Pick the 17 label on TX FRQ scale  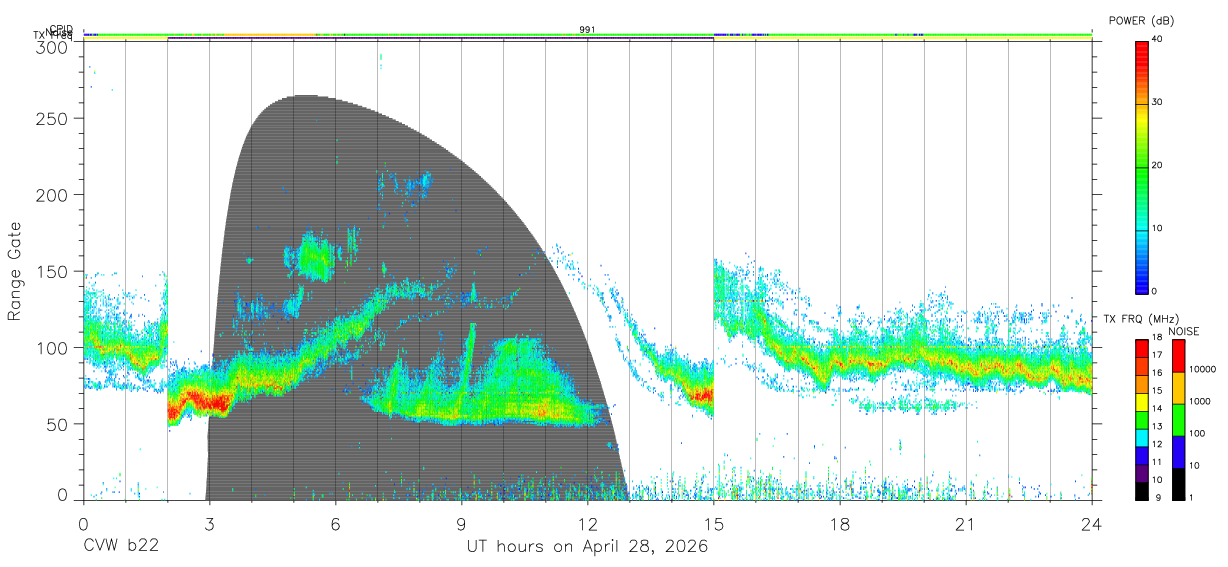point(1157,356)
